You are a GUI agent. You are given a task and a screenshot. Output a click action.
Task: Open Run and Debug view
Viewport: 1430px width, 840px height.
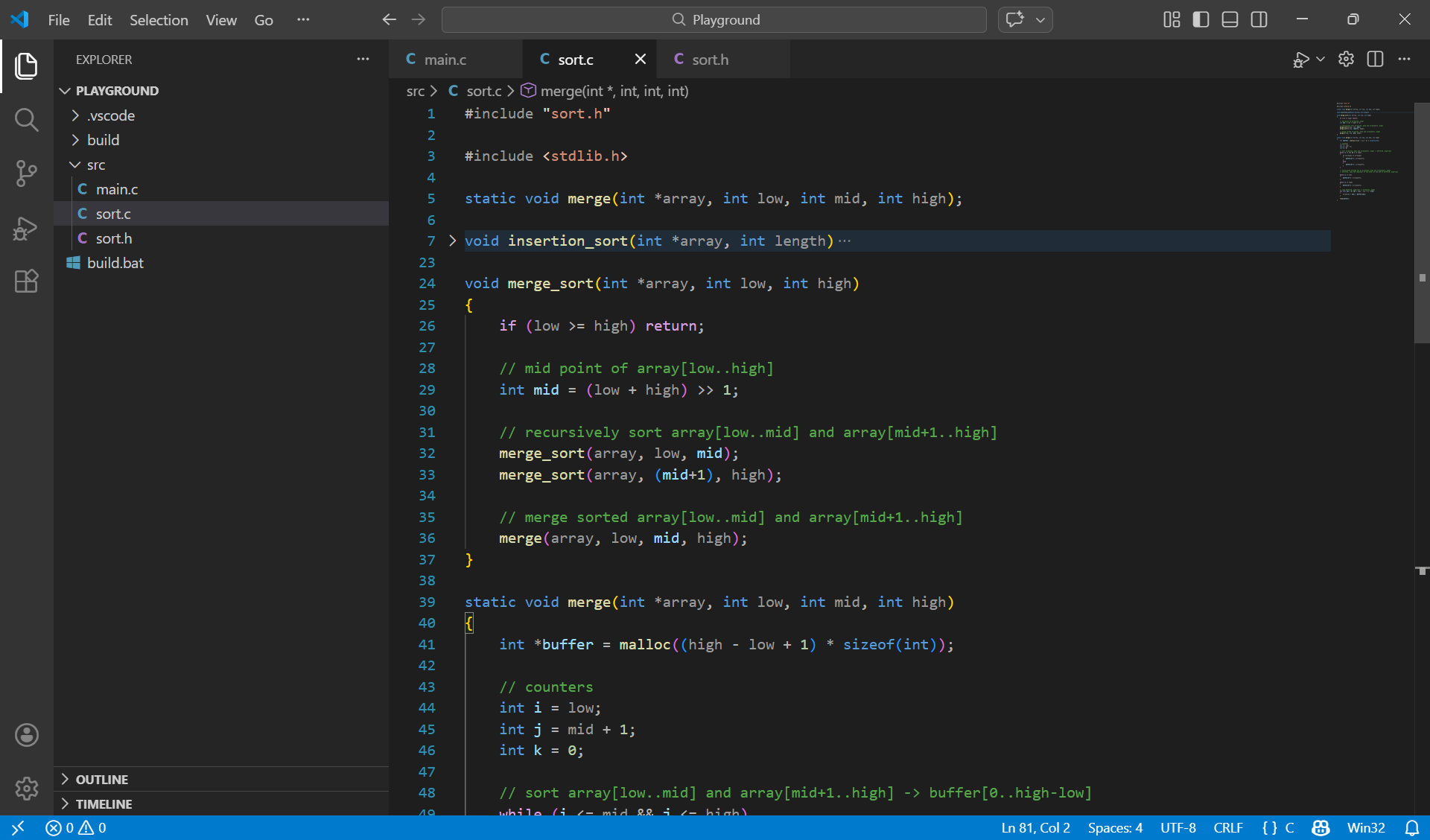[26, 228]
